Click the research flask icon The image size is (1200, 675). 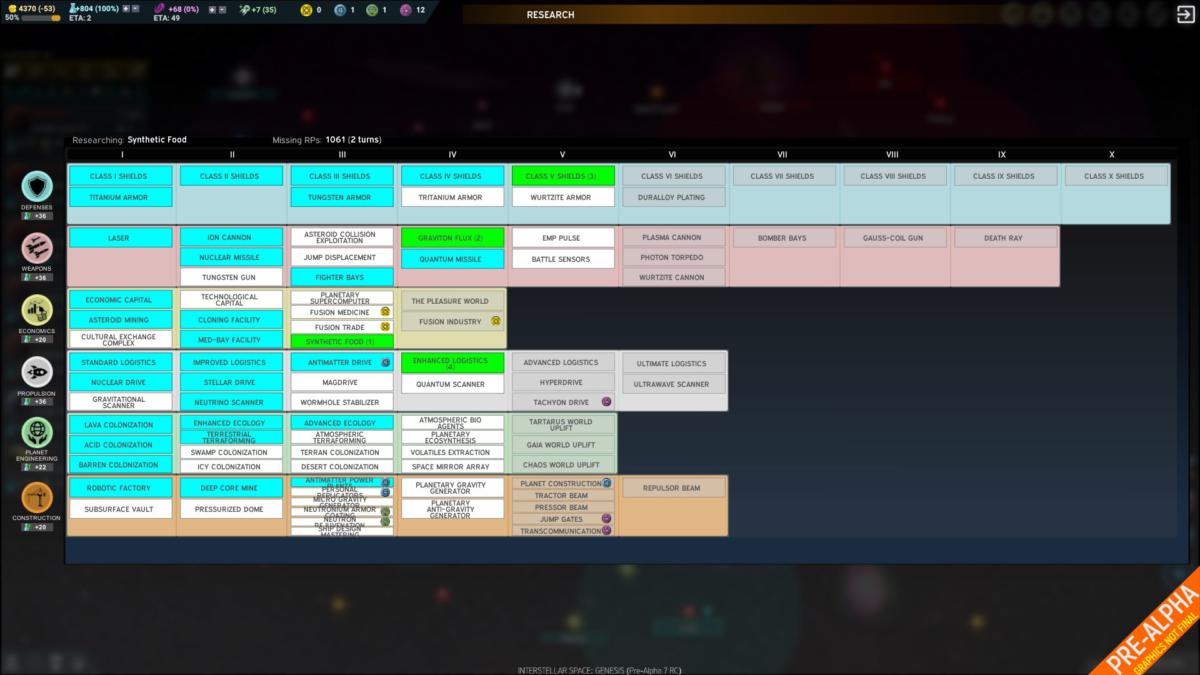tap(74, 9)
